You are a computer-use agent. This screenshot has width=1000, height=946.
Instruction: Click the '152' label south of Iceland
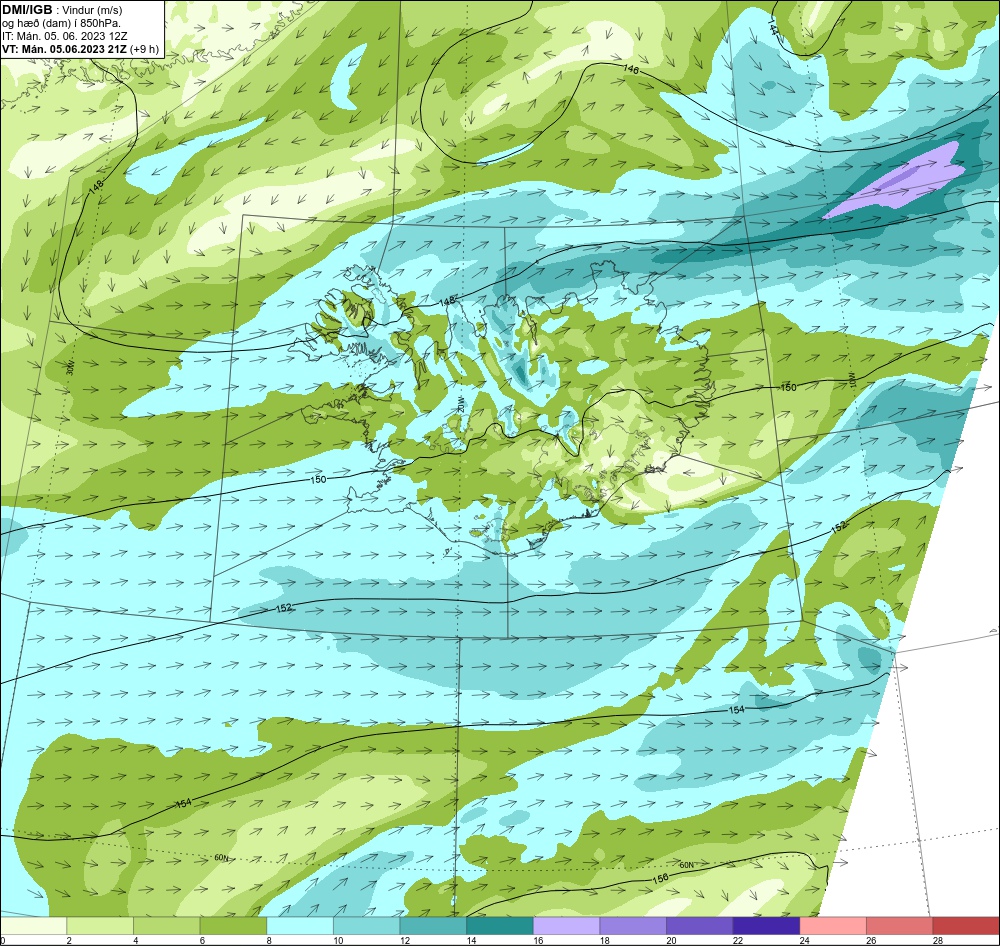(284, 608)
